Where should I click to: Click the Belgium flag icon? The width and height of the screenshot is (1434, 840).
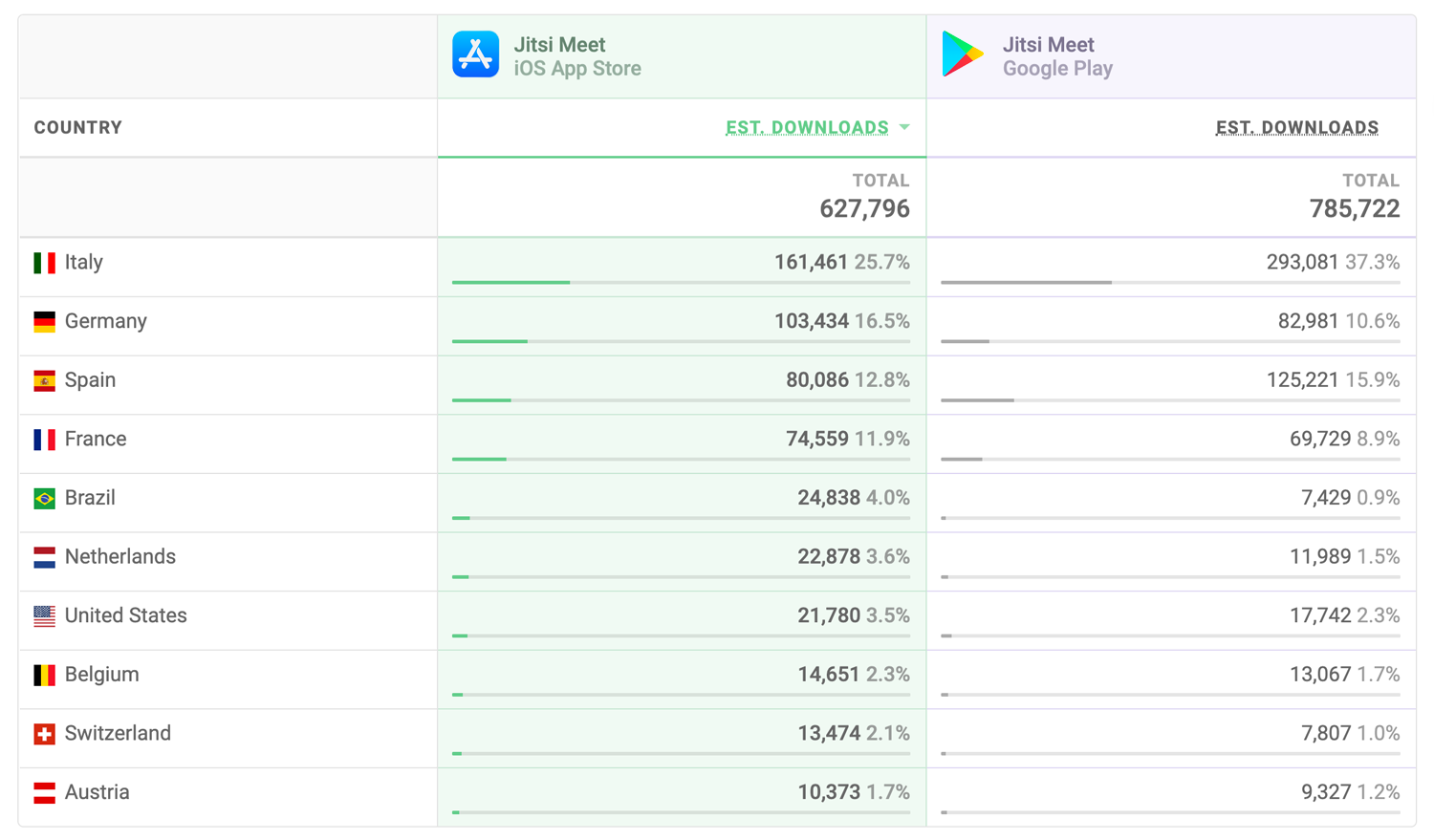[x=44, y=676]
